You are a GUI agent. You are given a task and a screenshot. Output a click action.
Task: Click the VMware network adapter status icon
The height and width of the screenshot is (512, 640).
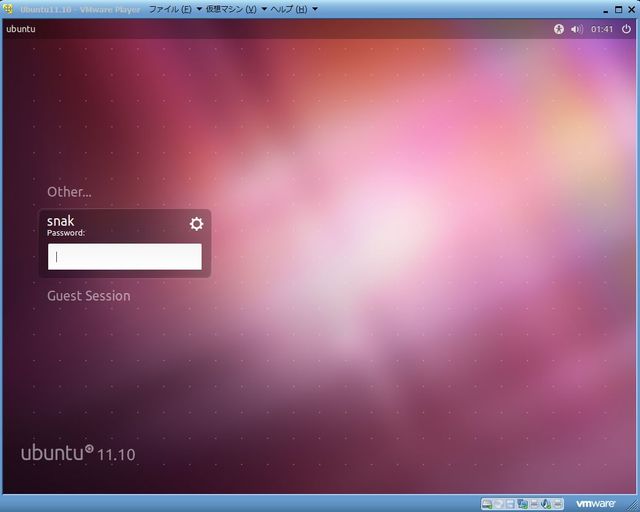tap(523, 504)
